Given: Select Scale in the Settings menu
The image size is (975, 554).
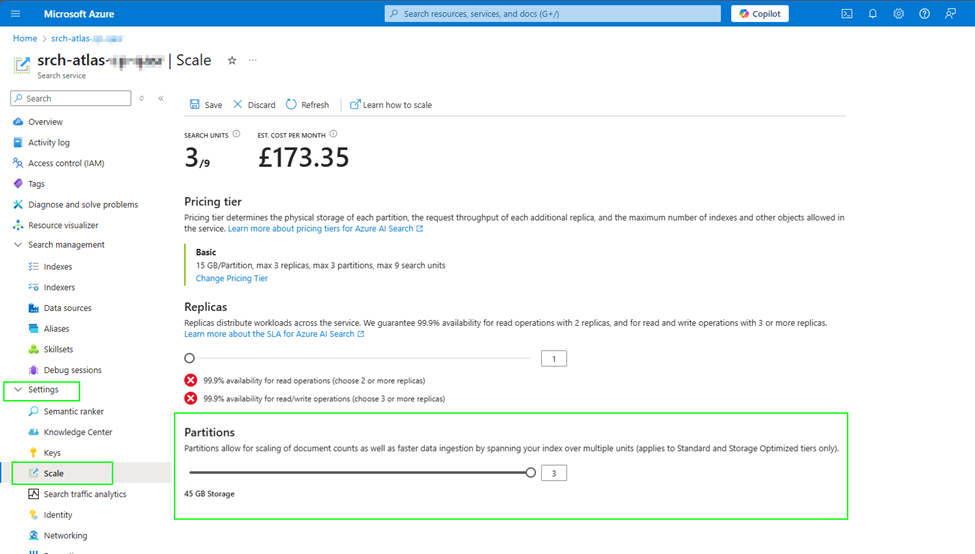Looking at the screenshot, I should tap(53, 473).
